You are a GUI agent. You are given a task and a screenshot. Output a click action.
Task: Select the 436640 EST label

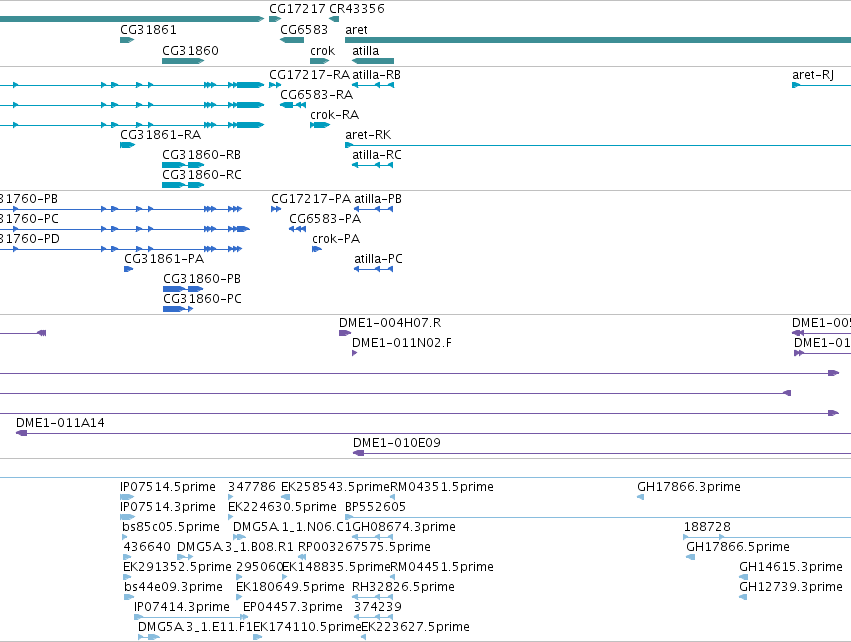tap(147, 547)
